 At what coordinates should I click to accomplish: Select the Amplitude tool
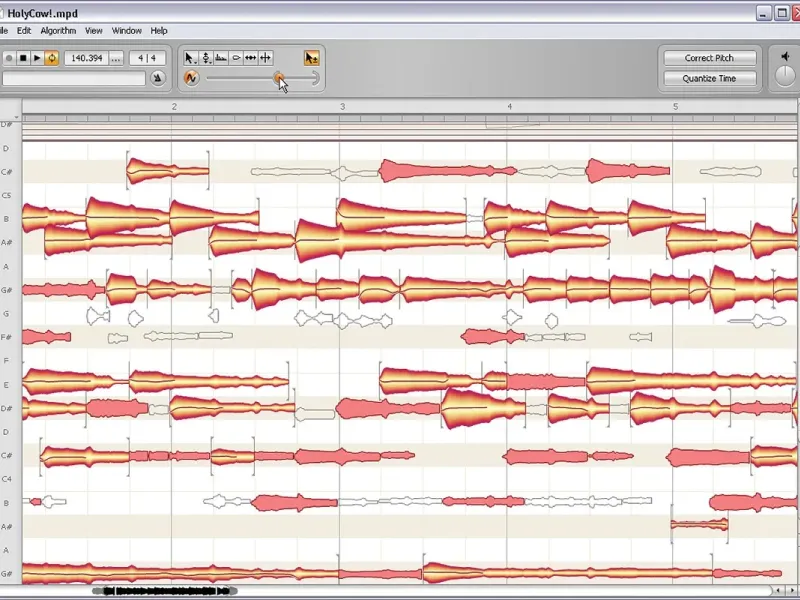pyautogui.click(x=236, y=58)
